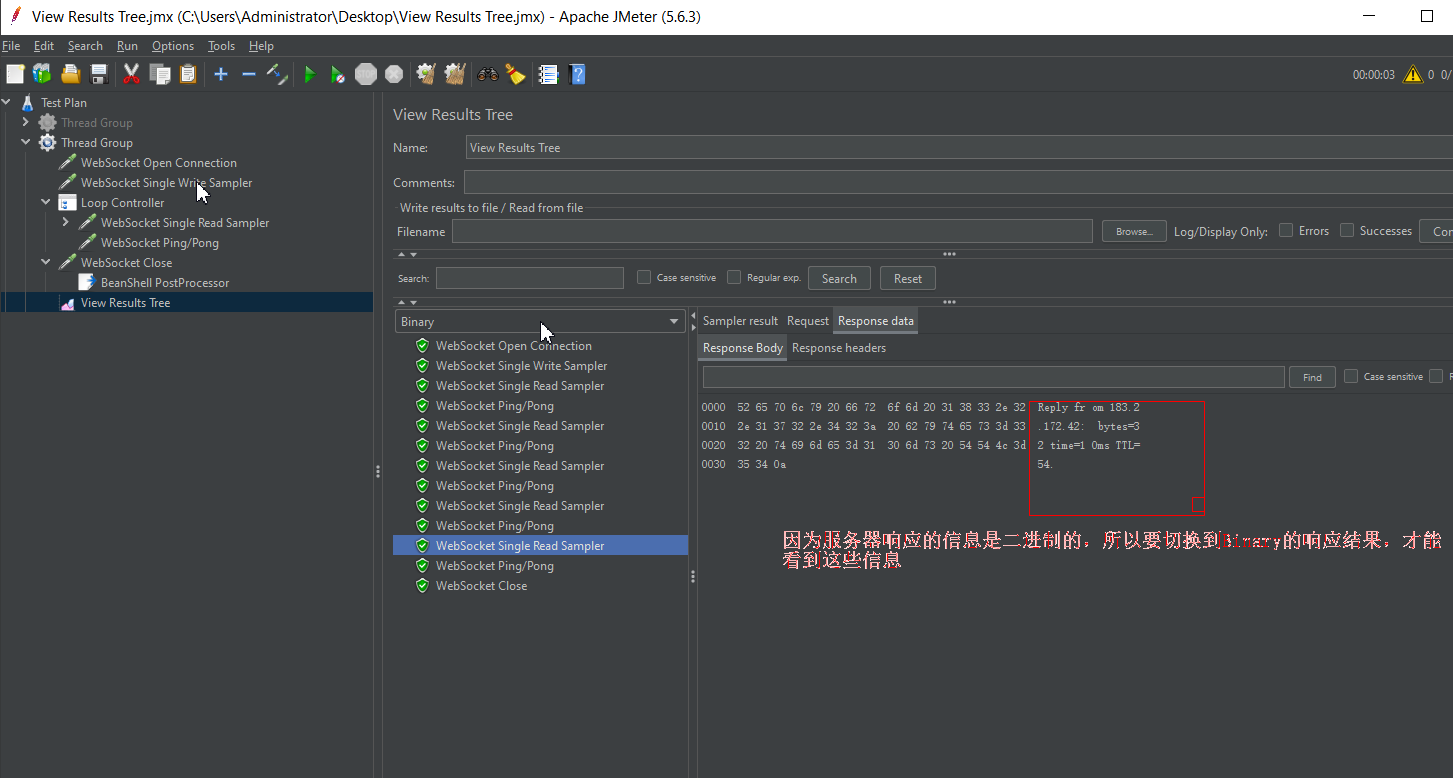The height and width of the screenshot is (778, 1453).
Task: Click the yellow warning triangle icon
Action: 1412,74
